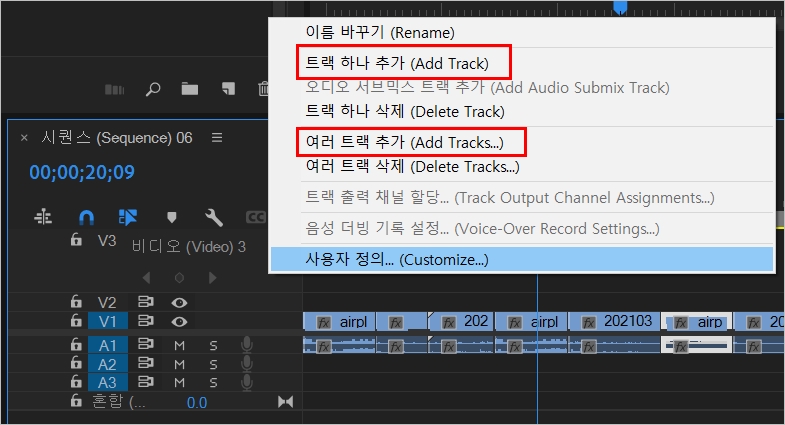Select the V3 track target
785x425 pixels.
coord(107,241)
